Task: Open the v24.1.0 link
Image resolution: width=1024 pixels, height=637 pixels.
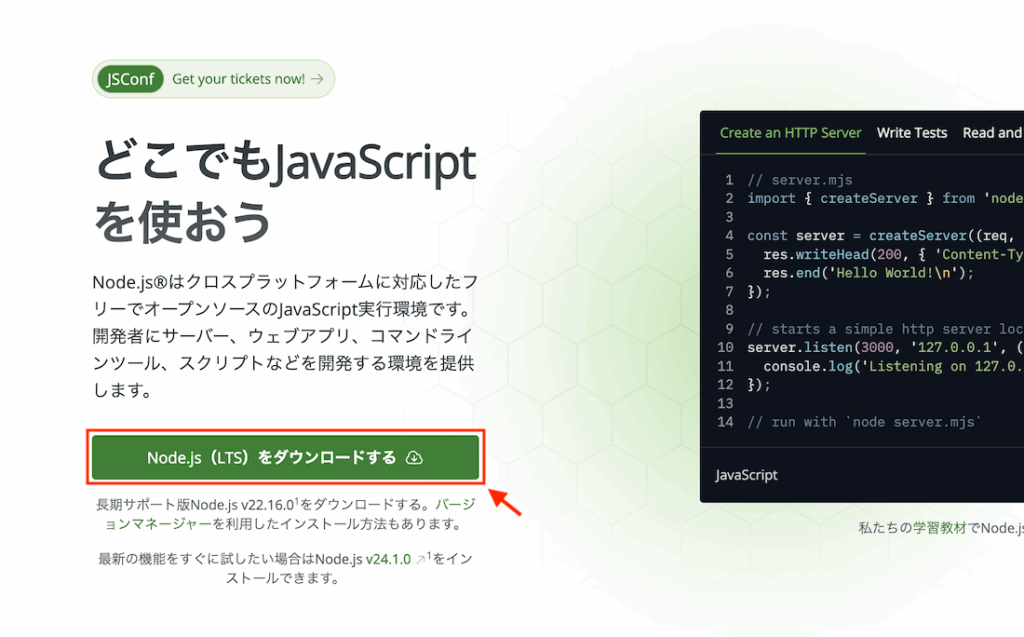Action: (x=388, y=559)
